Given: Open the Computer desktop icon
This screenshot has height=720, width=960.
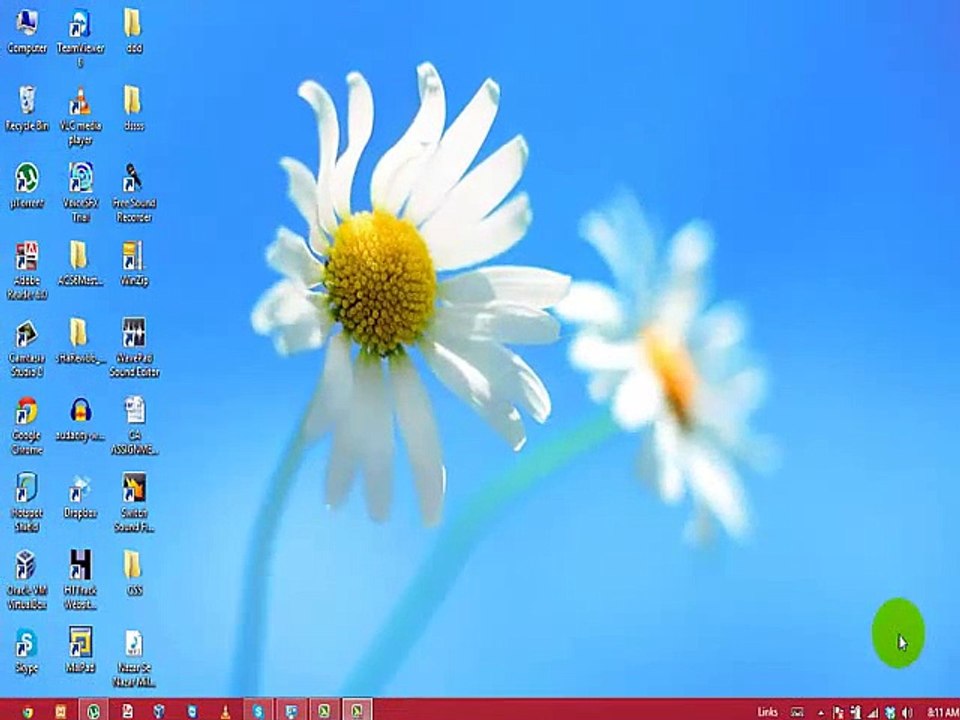Looking at the screenshot, I should coord(26,32).
